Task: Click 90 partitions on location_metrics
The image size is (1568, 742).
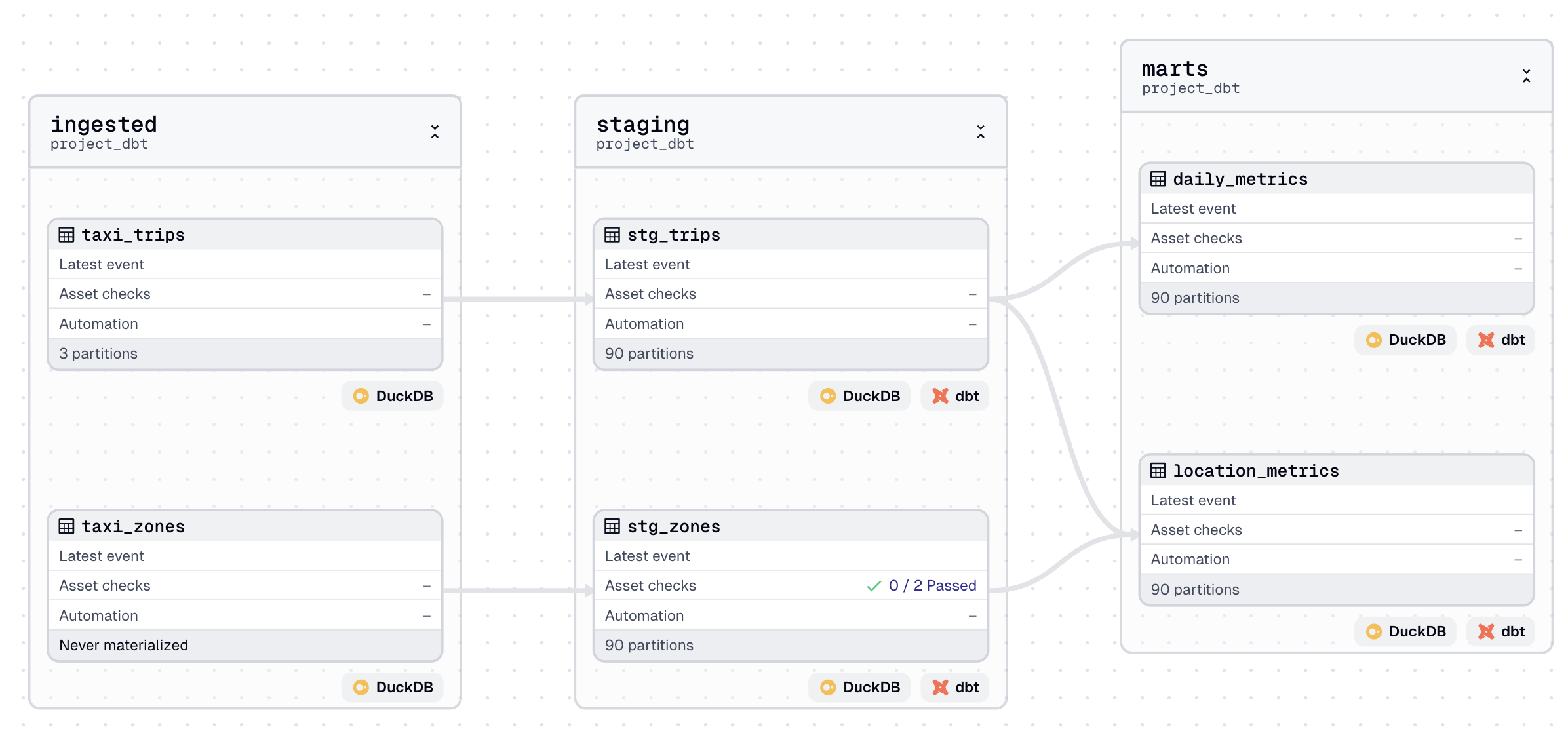Action: pyautogui.click(x=1194, y=589)
